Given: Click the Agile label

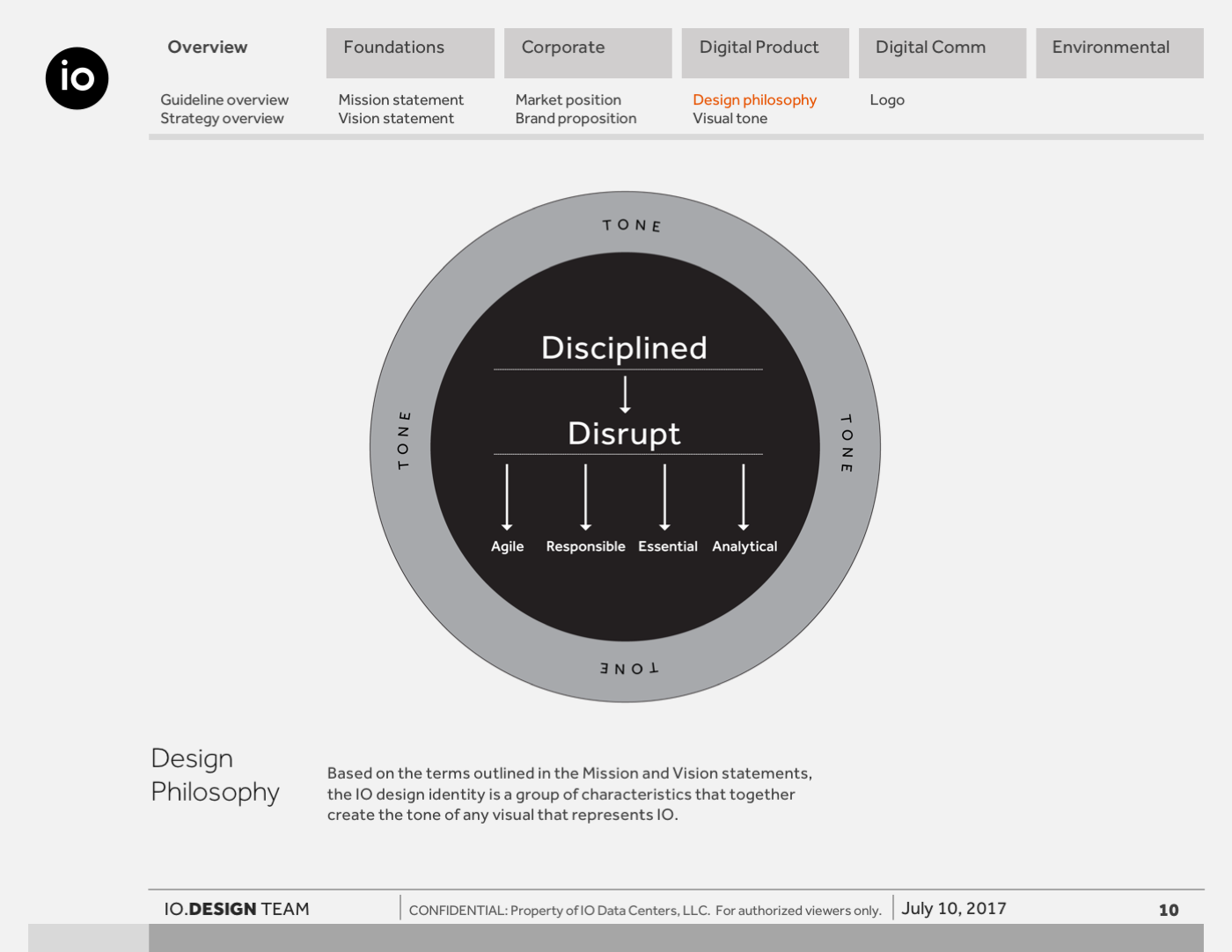Looking at the screenshot, I should pos(507,546).
